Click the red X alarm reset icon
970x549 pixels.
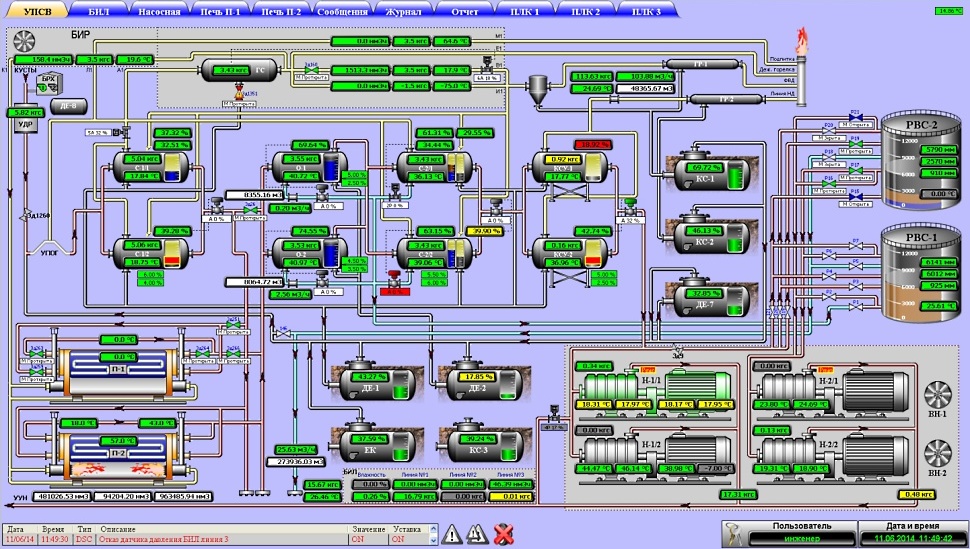click(x=503, y=534)
